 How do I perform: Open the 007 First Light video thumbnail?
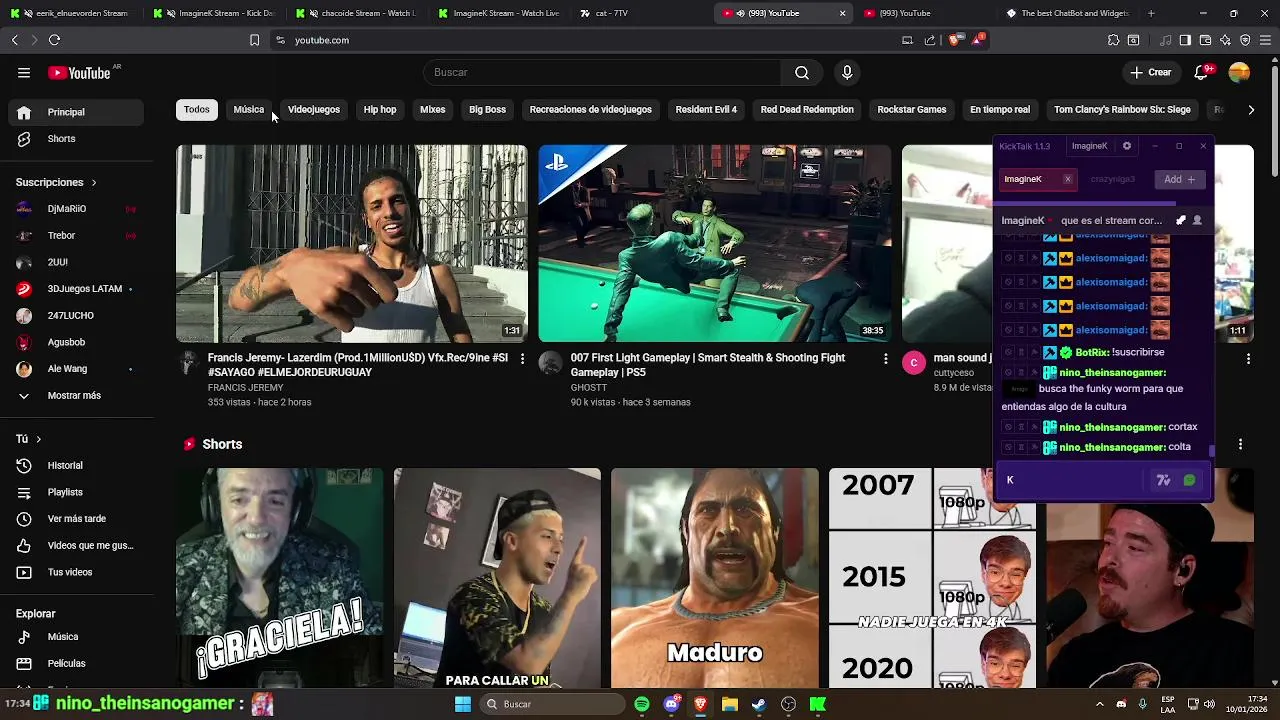(x=714, y=244)
